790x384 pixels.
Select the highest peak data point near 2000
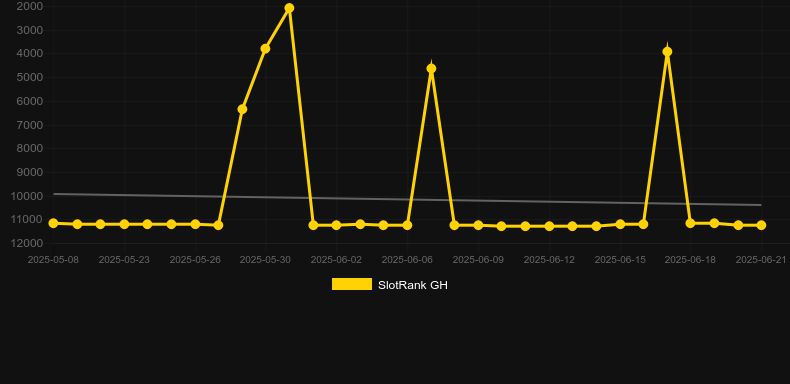[289, 8]
